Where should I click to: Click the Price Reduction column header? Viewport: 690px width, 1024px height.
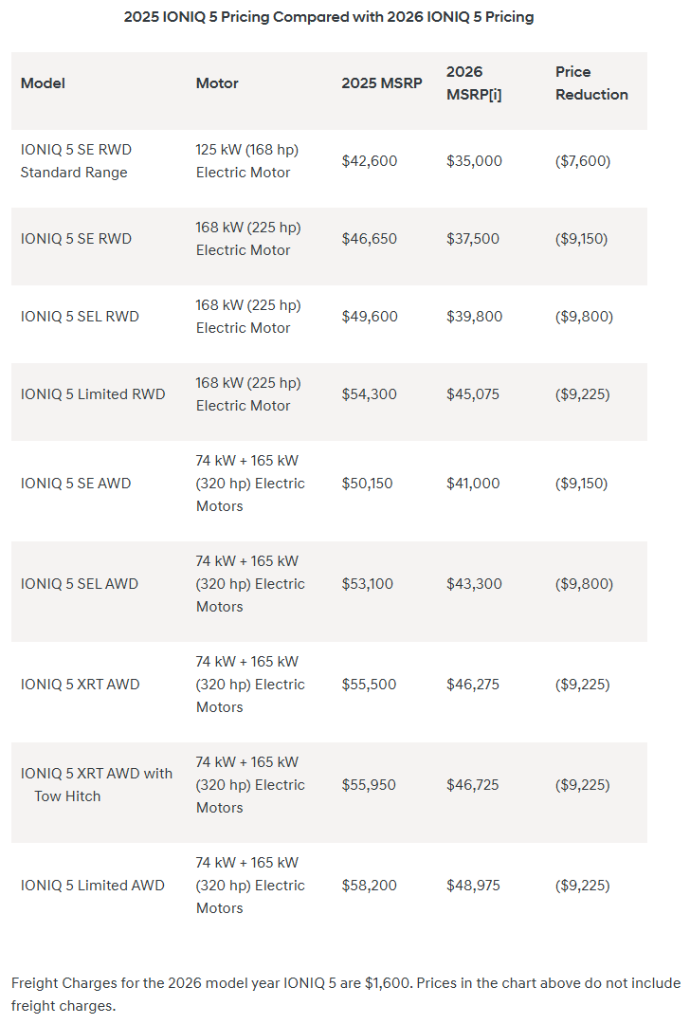pos(591,83)
